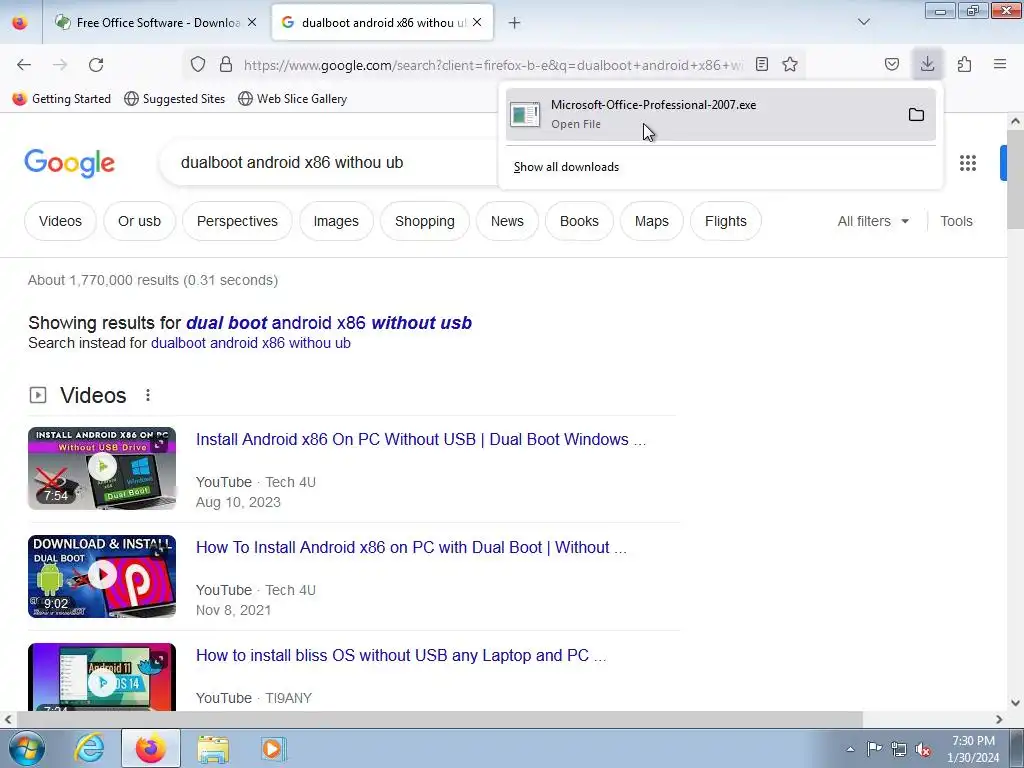Screen dimensions: 1024x768
Task: Show download in folder icon
Action: coord(916,115)
